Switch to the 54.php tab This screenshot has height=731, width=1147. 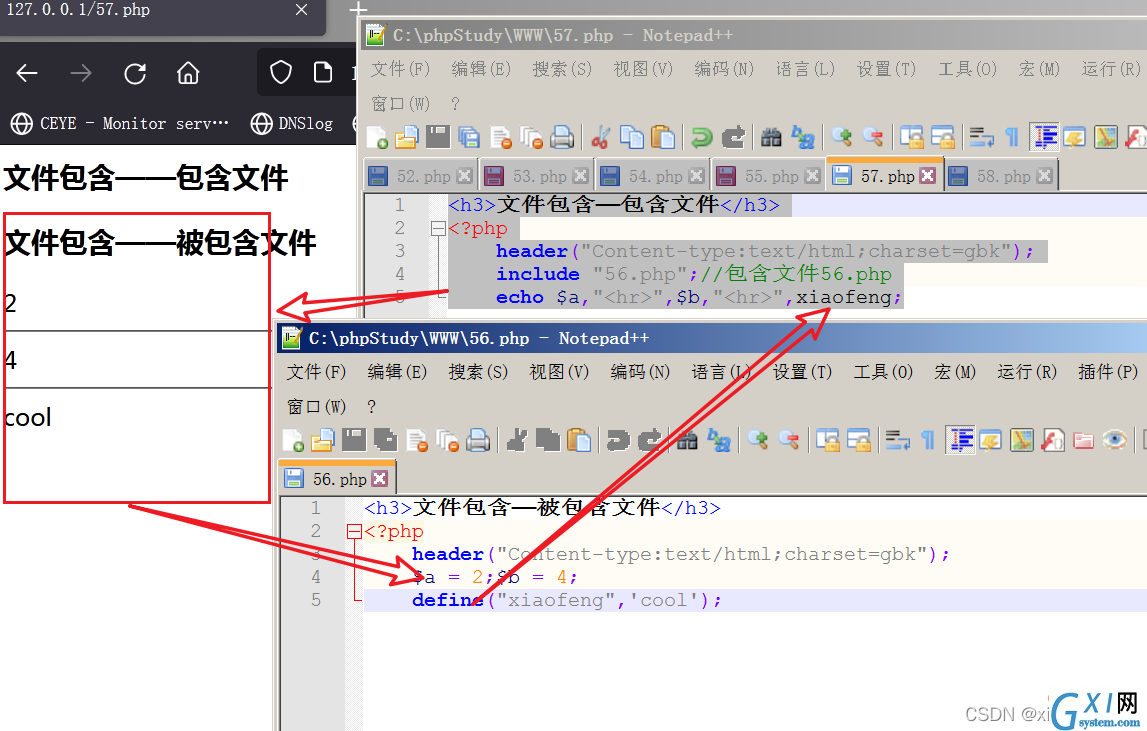[x=654, y=176]
